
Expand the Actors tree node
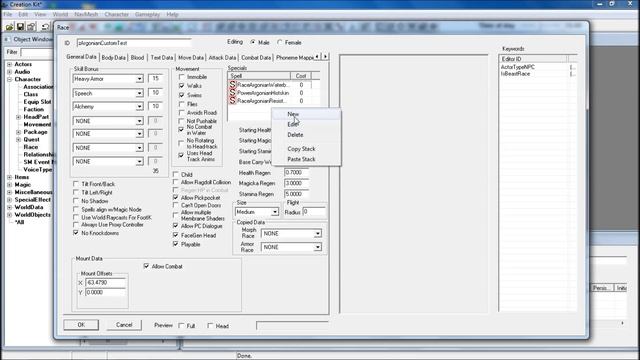pos(9,64)
